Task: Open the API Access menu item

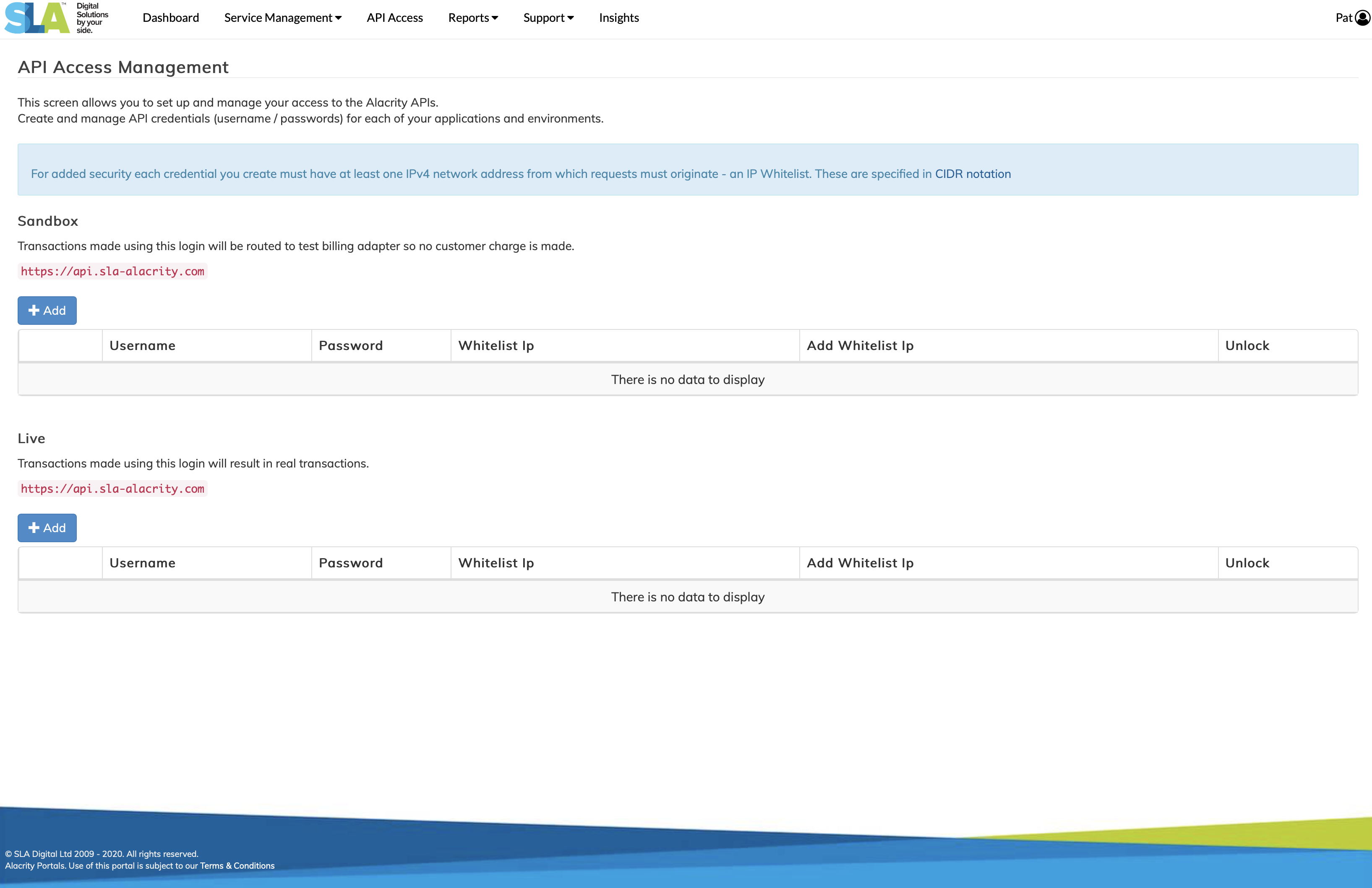Action: (x=395, y=18)
